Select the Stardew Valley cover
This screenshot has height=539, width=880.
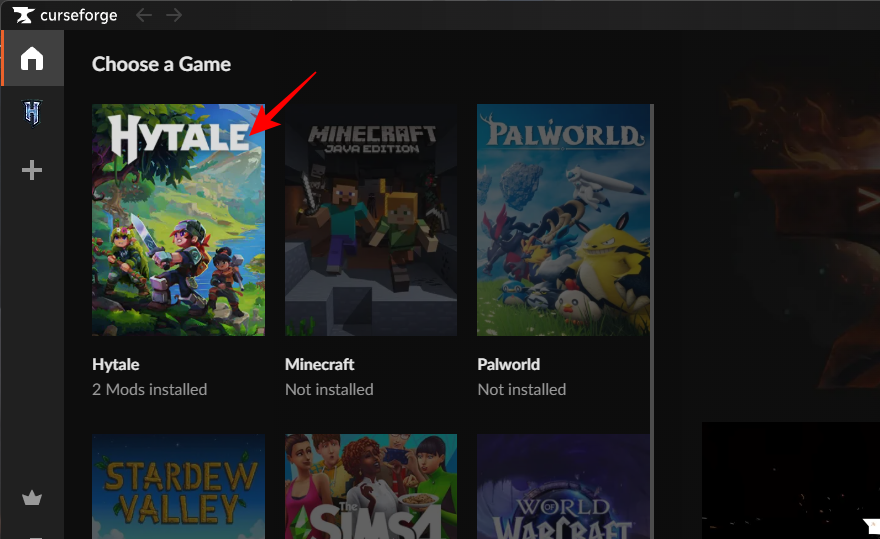coord(178,486)
